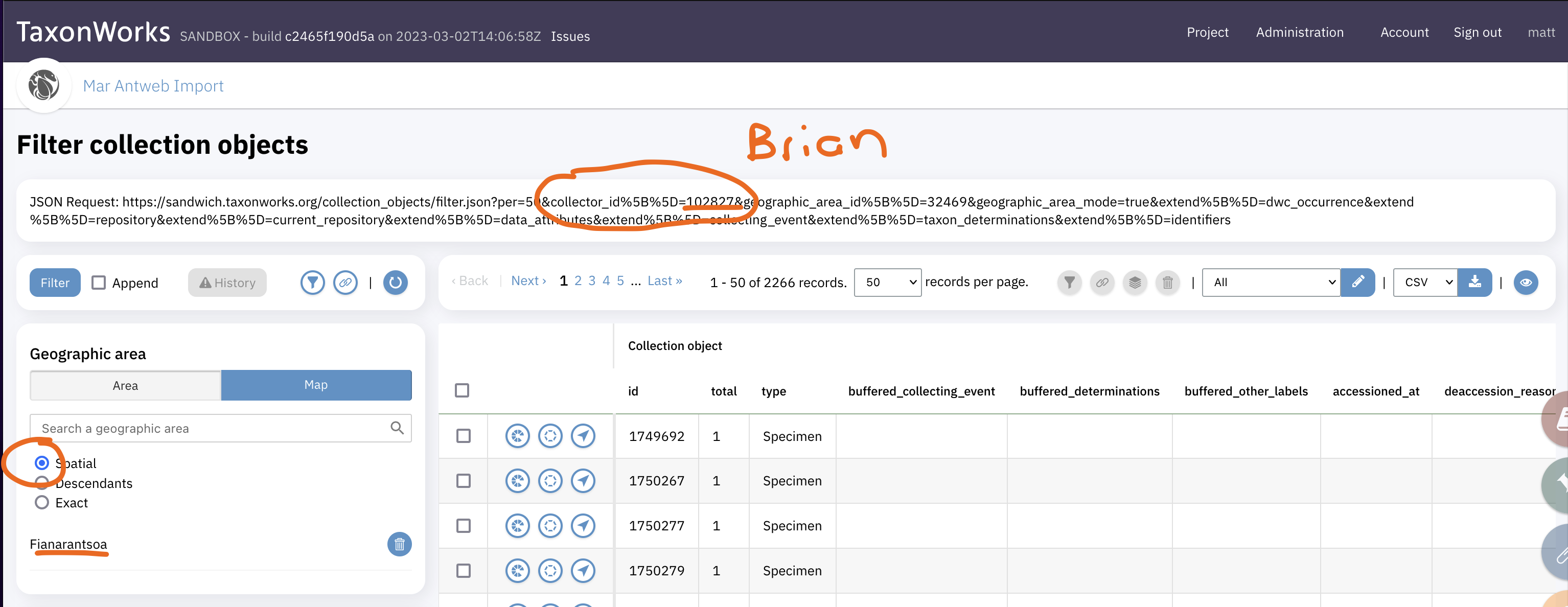Select the Descendants radio button
Screen dimensions: 1568x607
(41, 483)
